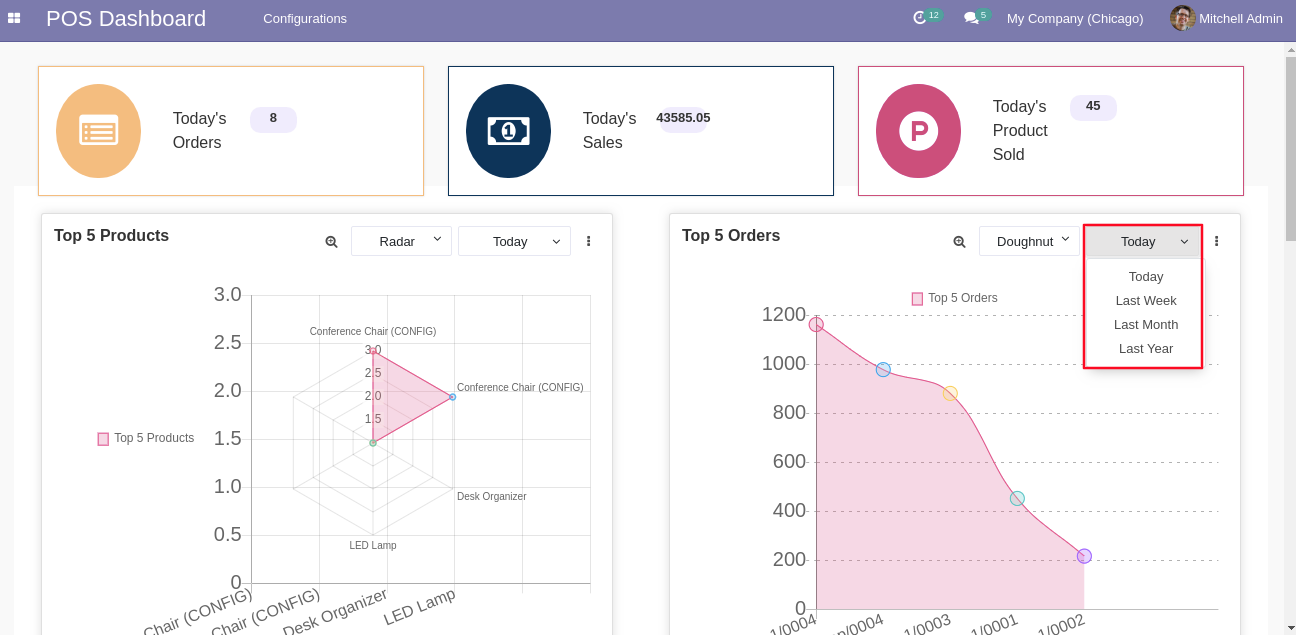This screenshot has width=1296, height=635.
Task: Click the My Company (Chicago) switcher
Action: pyautogui.click(x=1075, y=18)
